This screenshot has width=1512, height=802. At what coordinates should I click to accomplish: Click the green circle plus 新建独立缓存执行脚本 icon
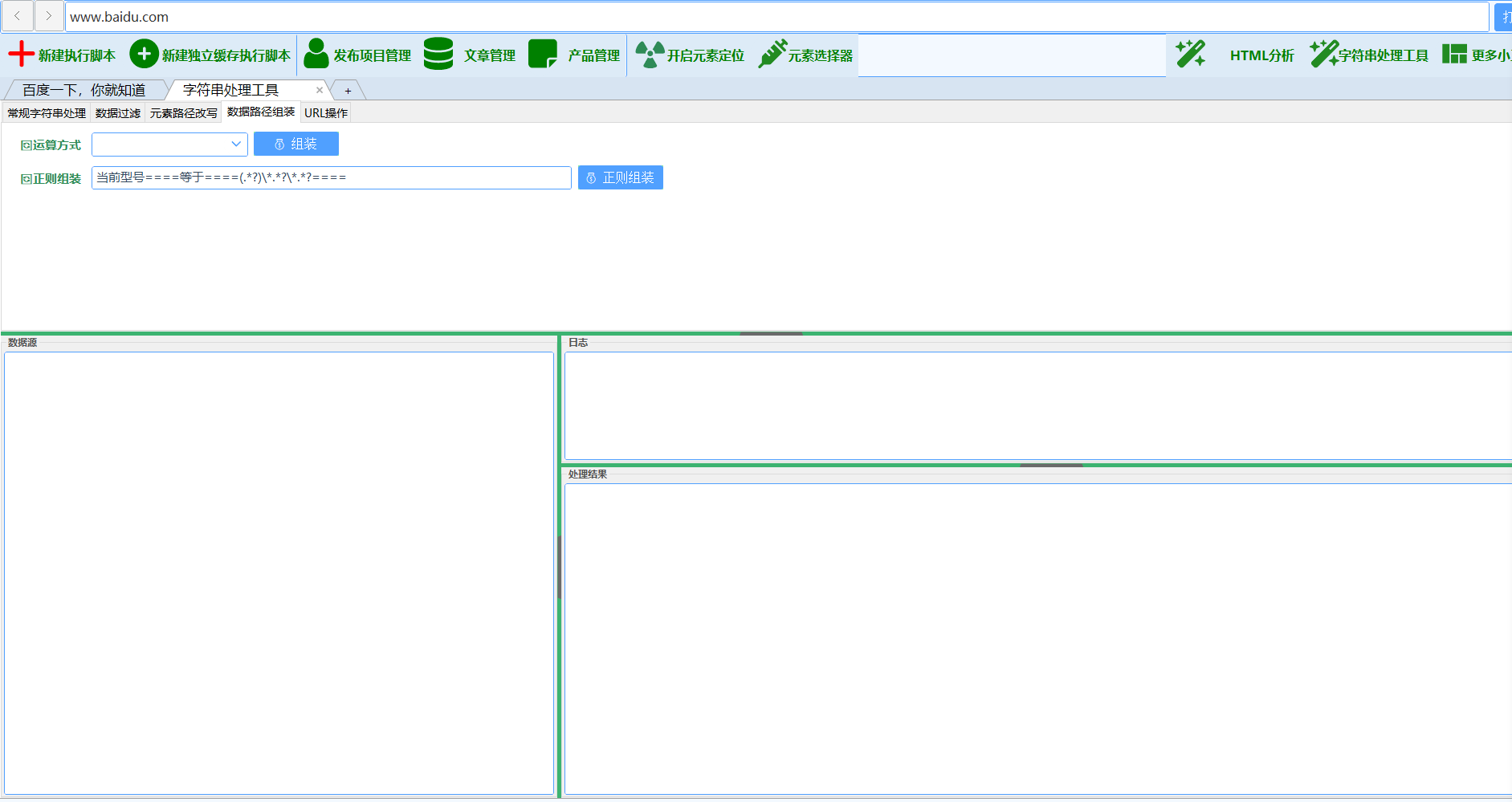(x=144, y=55)
